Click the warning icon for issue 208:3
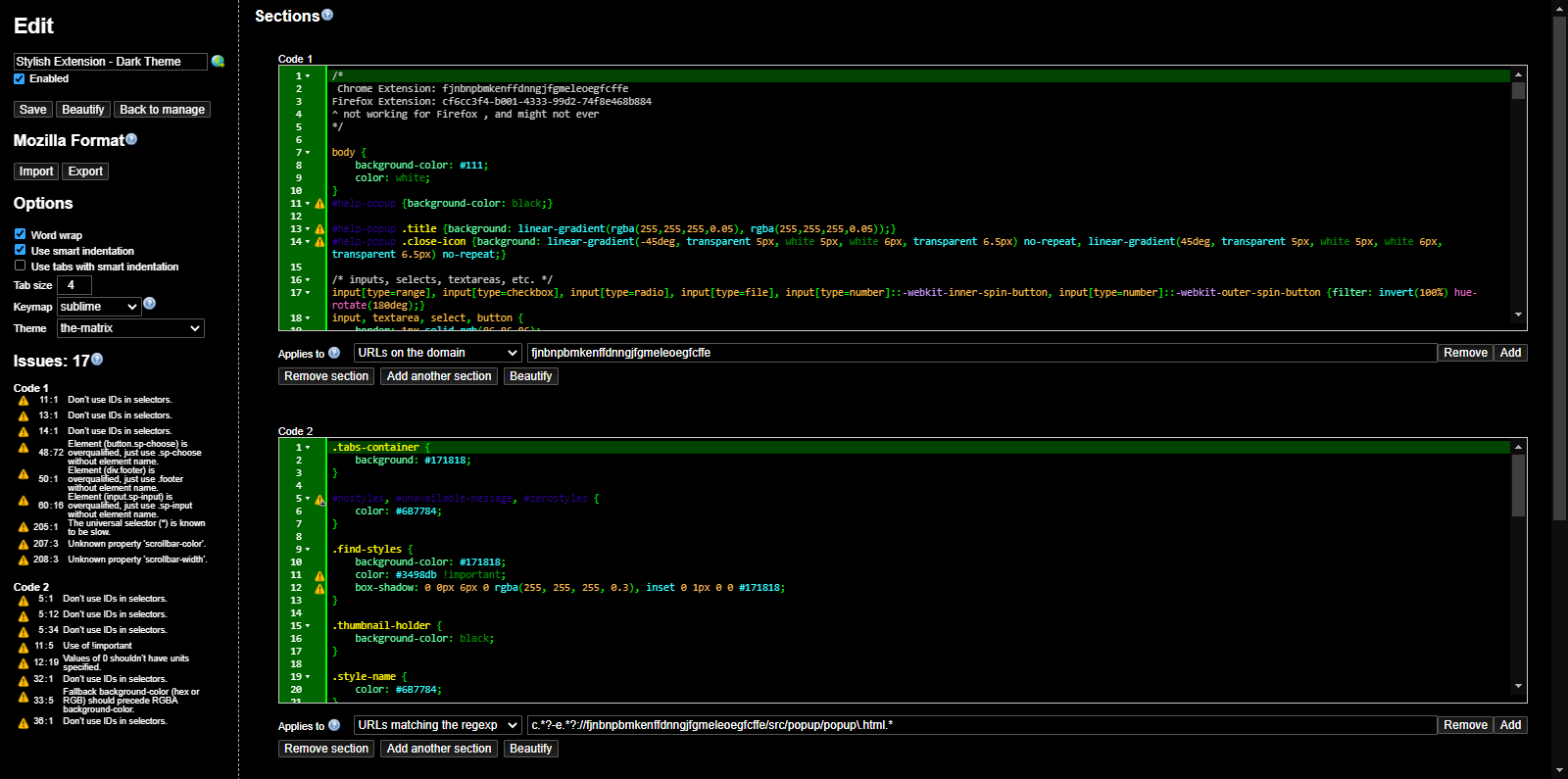The width and height of the screenshot is (1568, 779). coord(24,560)
